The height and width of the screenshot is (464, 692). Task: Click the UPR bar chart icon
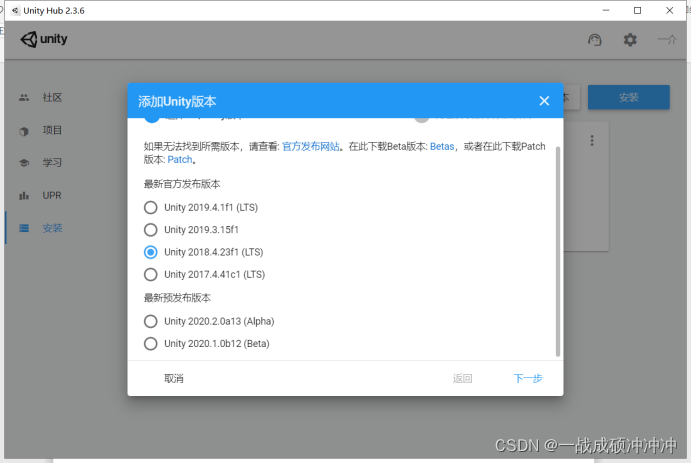pyautogui.click(x=24, y=196)
